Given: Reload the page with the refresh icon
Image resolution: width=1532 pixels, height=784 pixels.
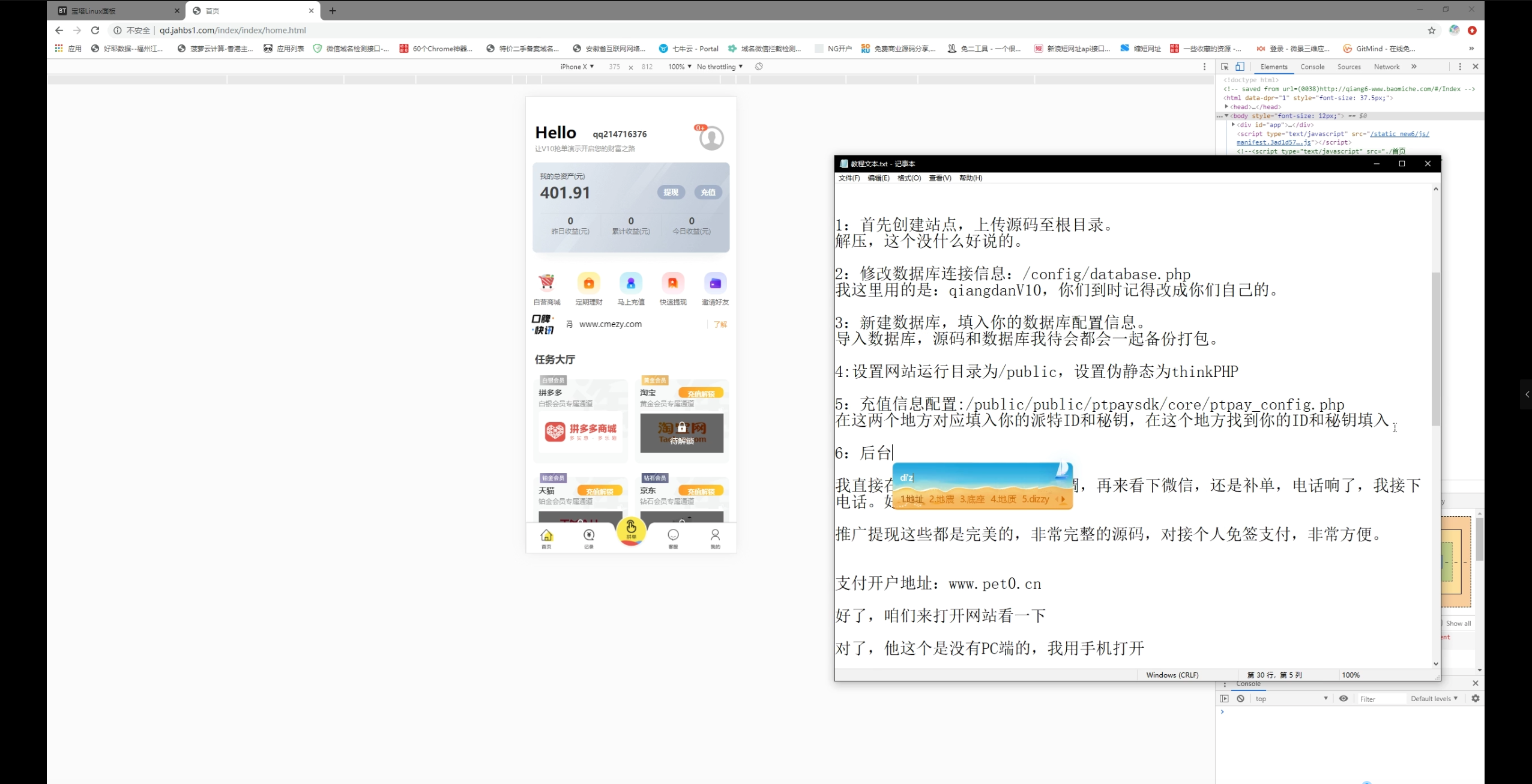Looking at the screenshot, I should [95, 31].
